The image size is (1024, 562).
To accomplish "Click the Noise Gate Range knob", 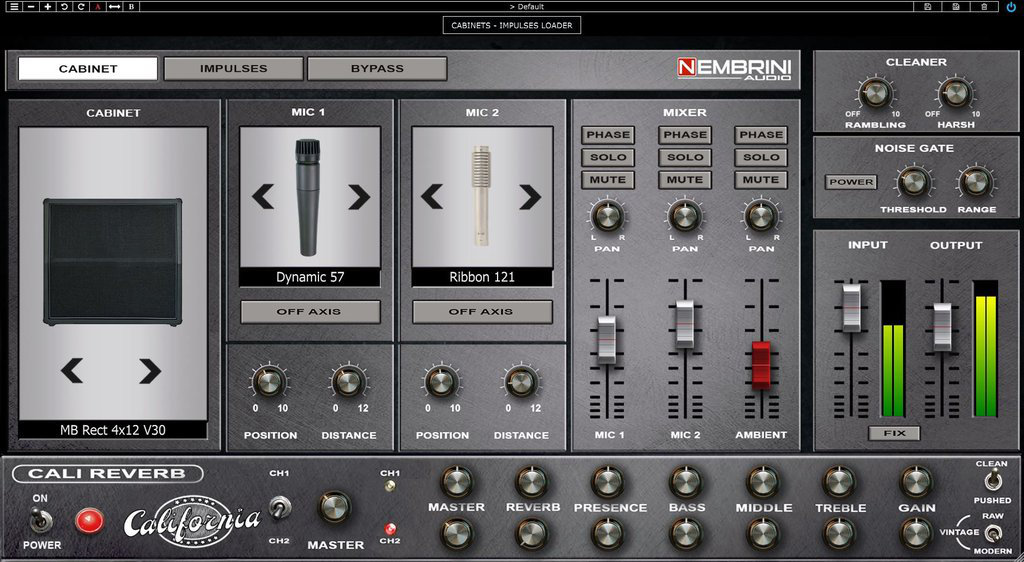I will click(975, 181).
